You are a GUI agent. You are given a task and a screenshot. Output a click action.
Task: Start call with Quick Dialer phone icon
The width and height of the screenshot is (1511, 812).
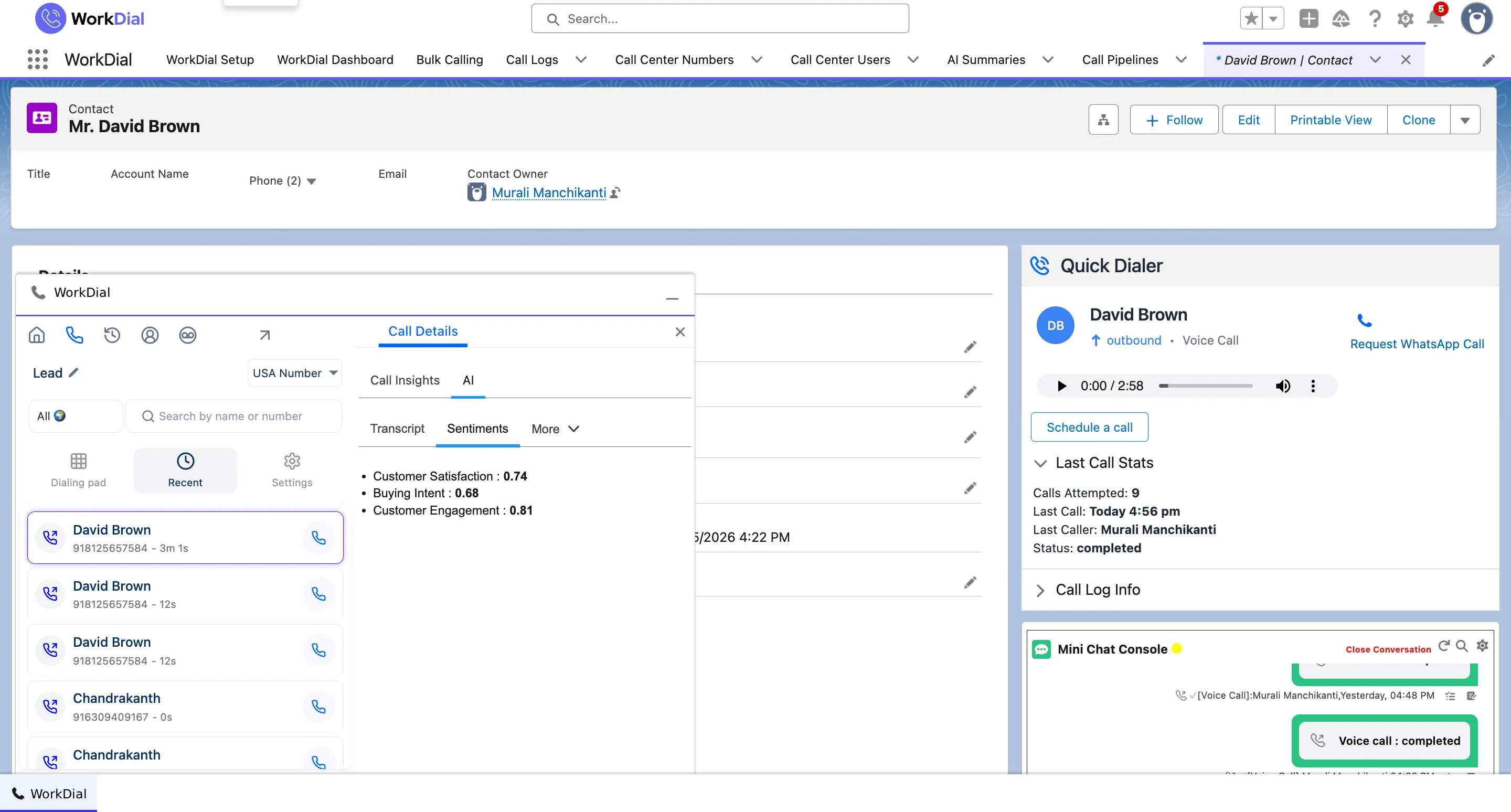[x=1365, y=320]
